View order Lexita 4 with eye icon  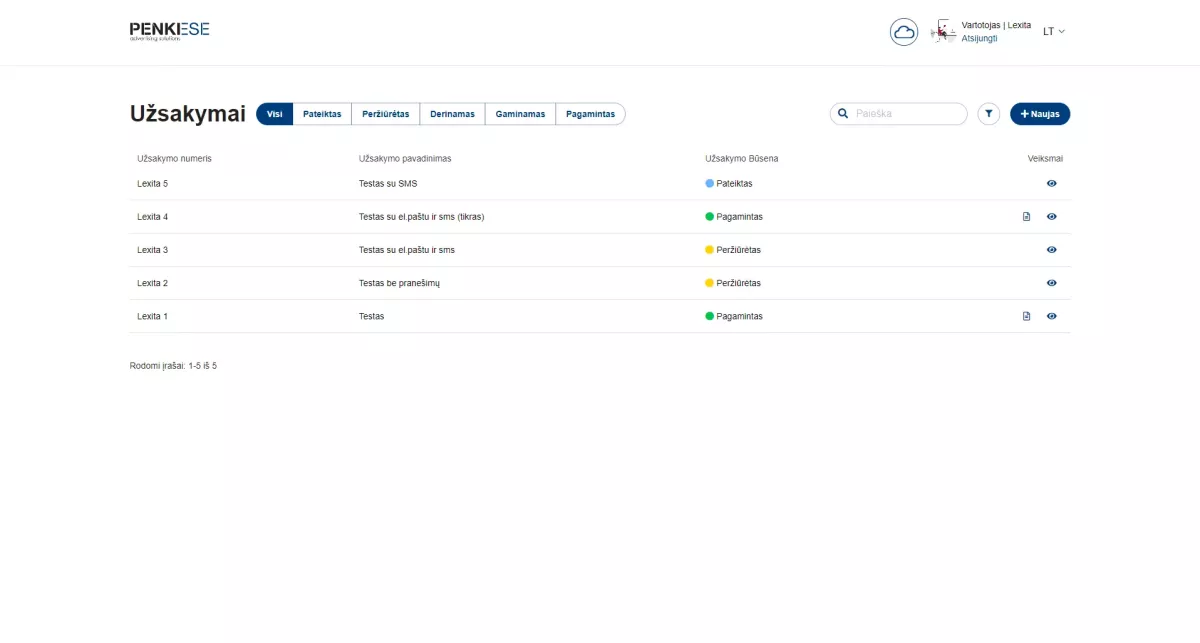pos(1051,217)
